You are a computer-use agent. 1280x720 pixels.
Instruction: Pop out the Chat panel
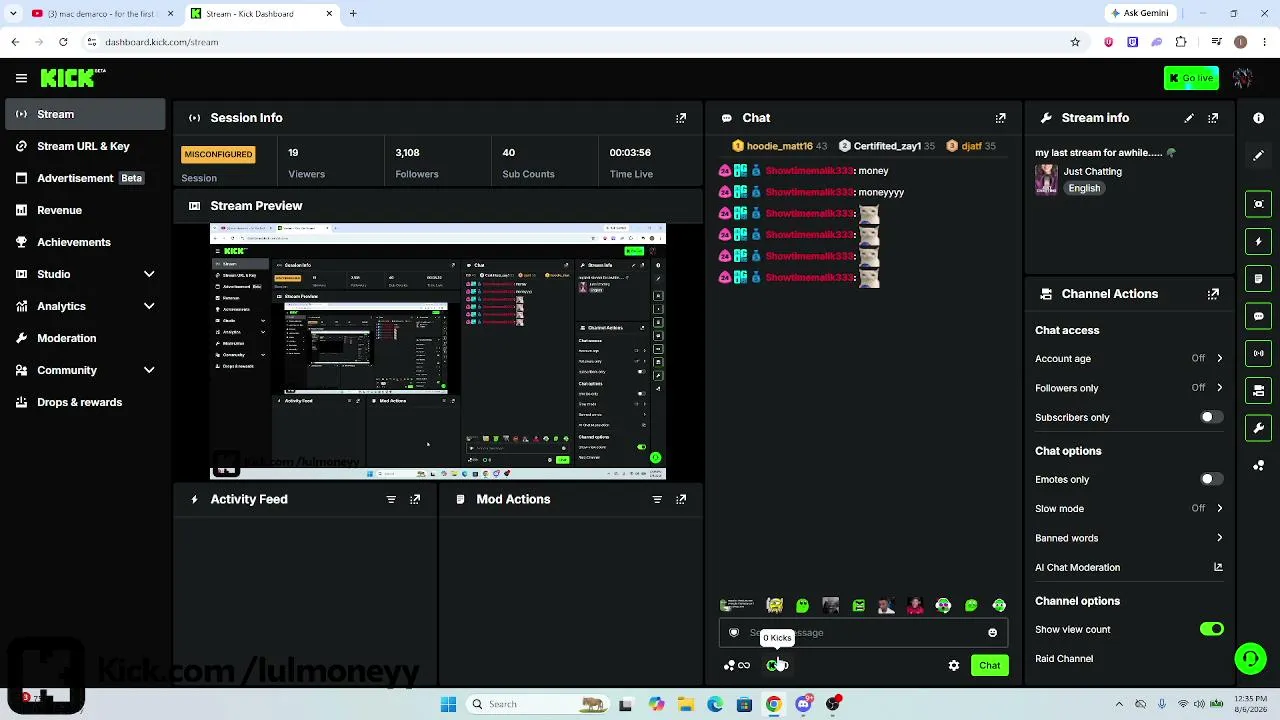(1001, 118)
